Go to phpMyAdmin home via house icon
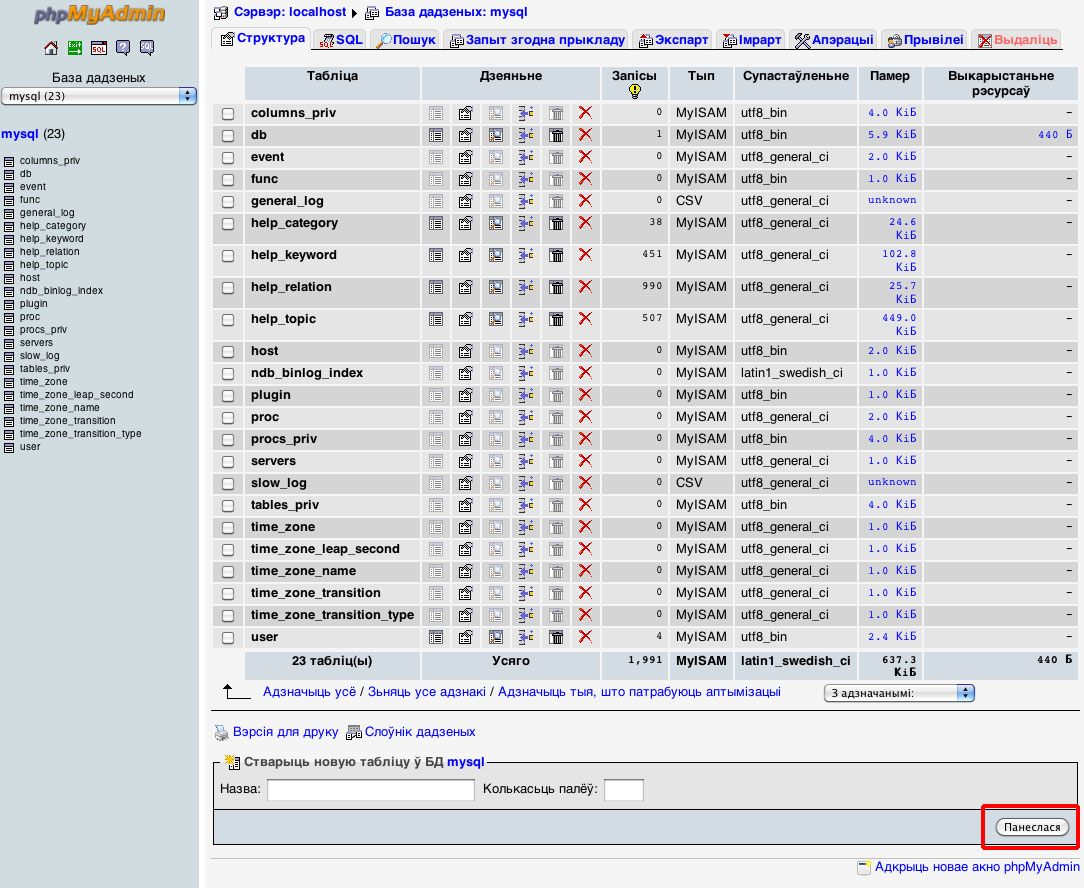This screenshot has height=888, width=1084. coord(51,48)
